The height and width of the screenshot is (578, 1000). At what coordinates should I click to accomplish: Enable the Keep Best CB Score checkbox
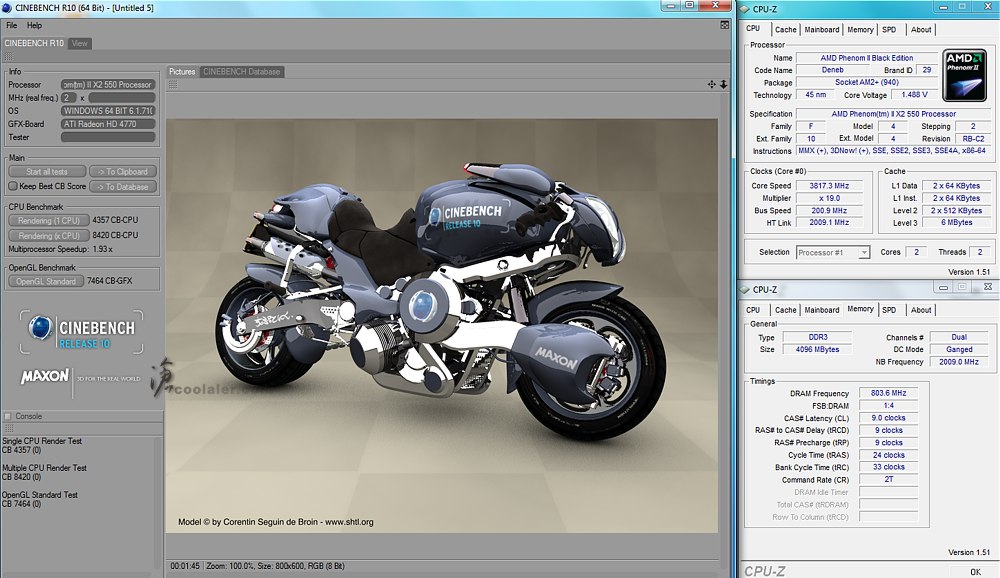(x=13, y=186)
